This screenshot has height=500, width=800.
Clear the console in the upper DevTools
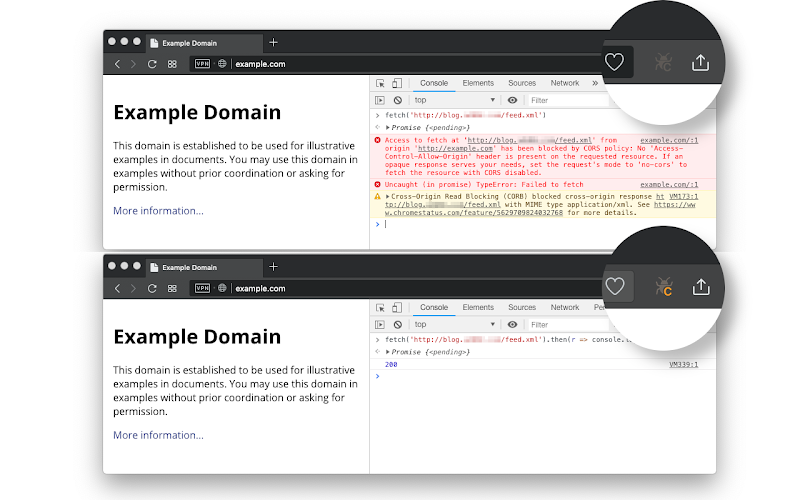(398, 101)
